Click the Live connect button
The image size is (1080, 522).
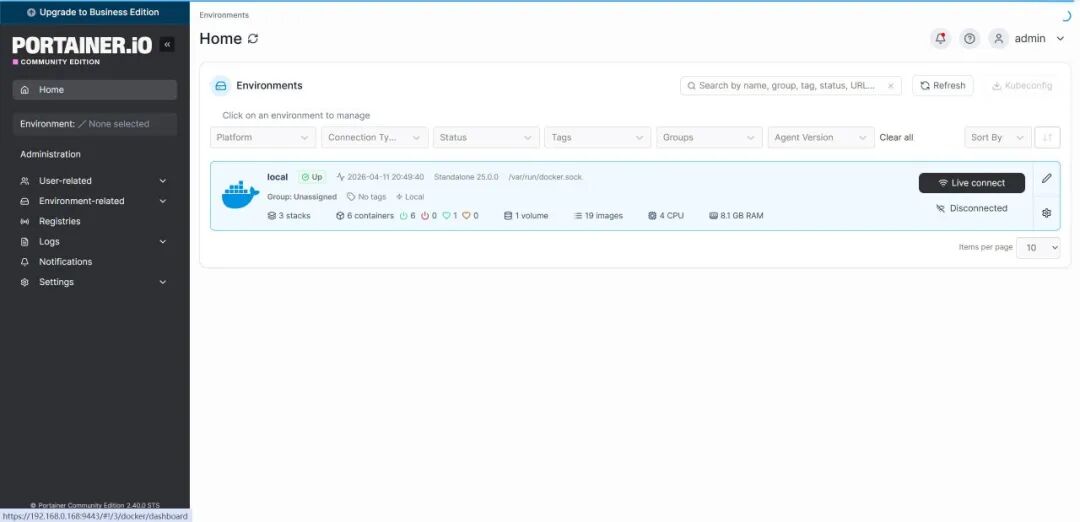click(971, 183)
